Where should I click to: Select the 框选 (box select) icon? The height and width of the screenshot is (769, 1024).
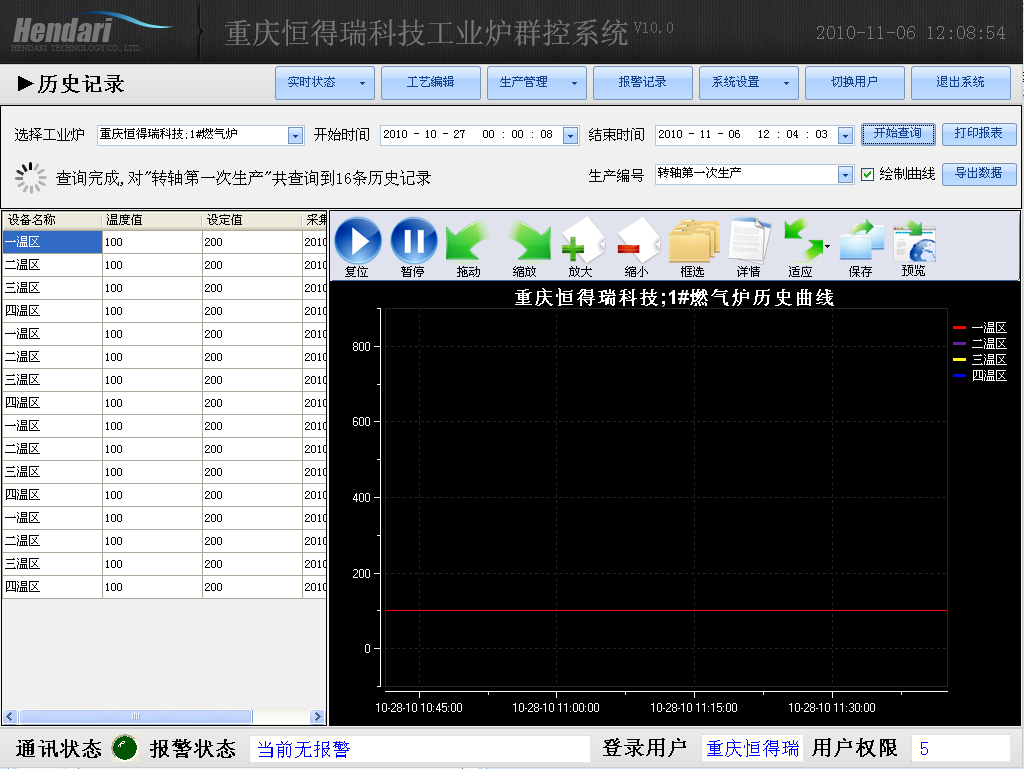pyautogui.click(x=692, y=242)
